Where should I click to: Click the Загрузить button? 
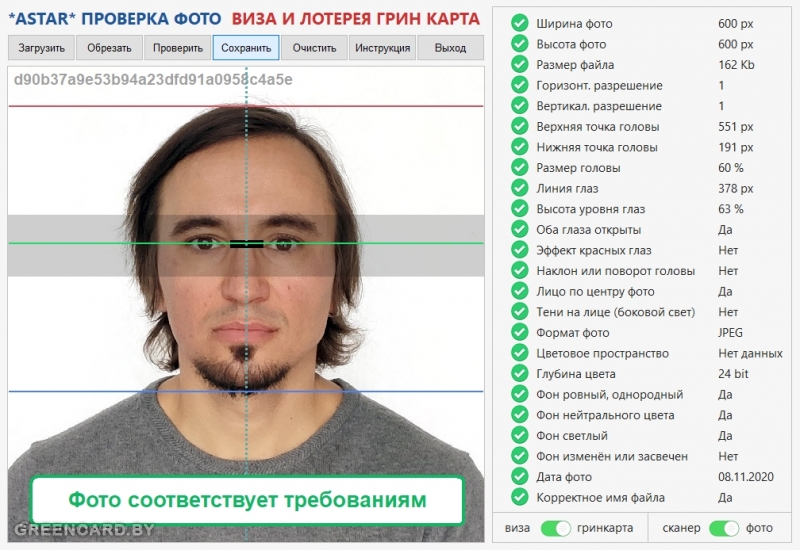click(41, 47)
